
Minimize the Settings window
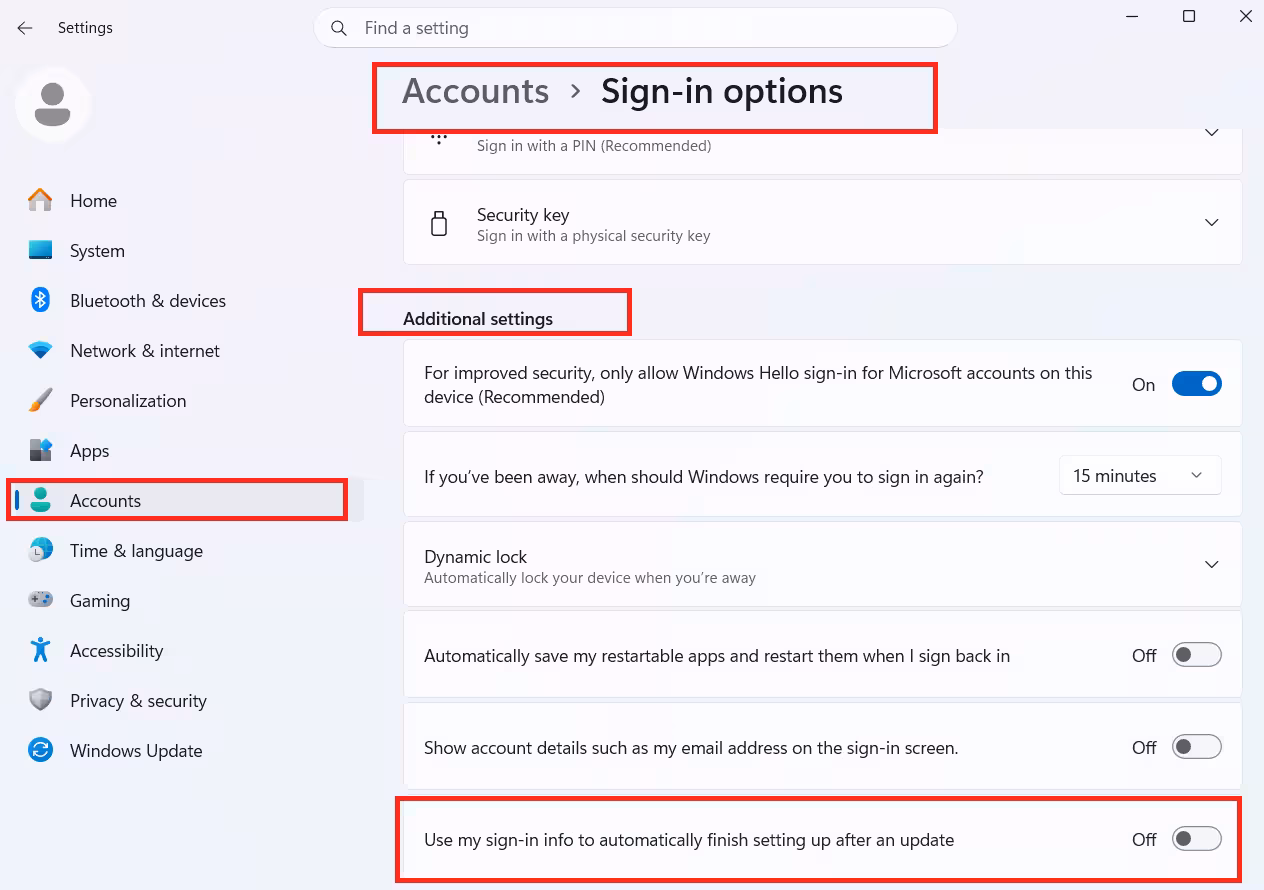(1132, 16)
